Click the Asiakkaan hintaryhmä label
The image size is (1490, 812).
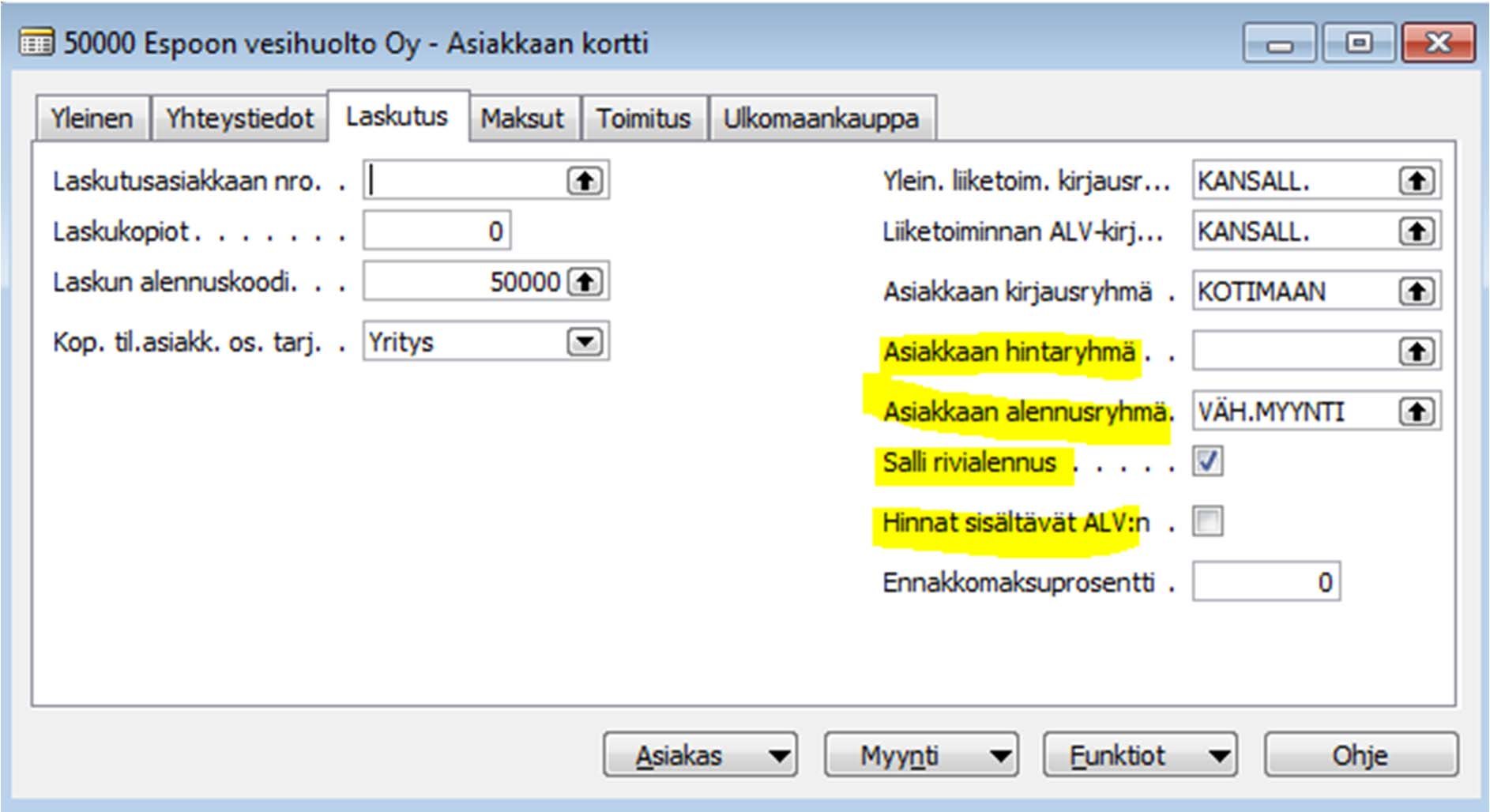[1009, 351]
